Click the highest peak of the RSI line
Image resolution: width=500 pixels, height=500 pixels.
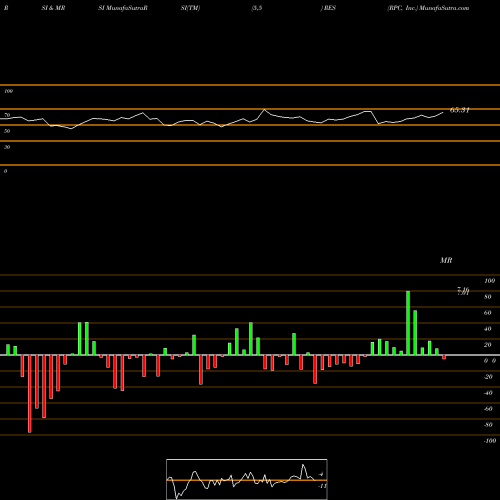click(265, 109)
